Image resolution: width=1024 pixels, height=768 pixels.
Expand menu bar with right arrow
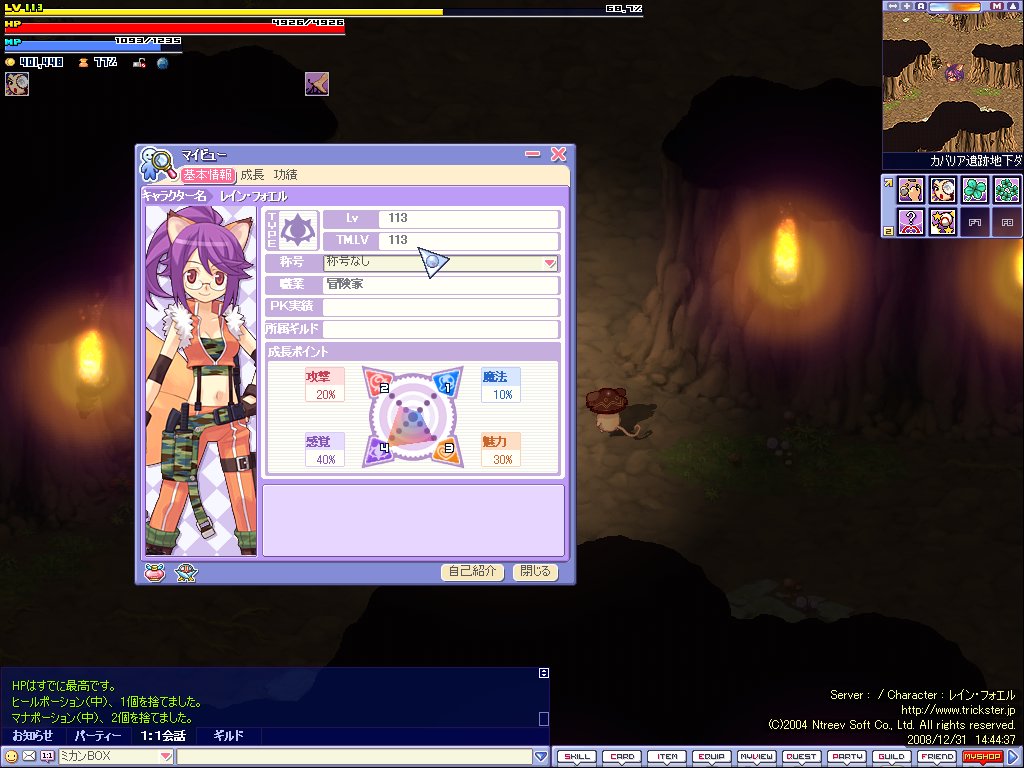pos(1014,756)
